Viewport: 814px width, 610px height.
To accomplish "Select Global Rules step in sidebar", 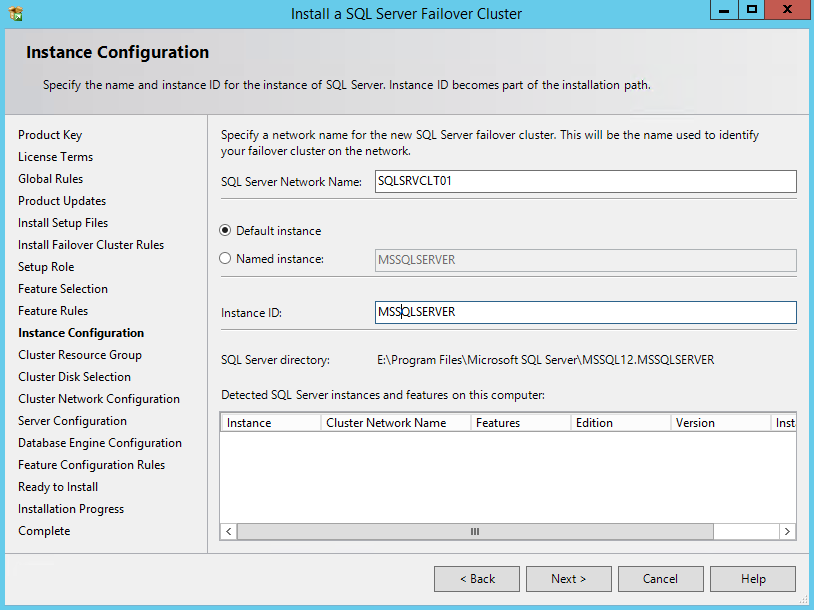I will pos(50,179).
